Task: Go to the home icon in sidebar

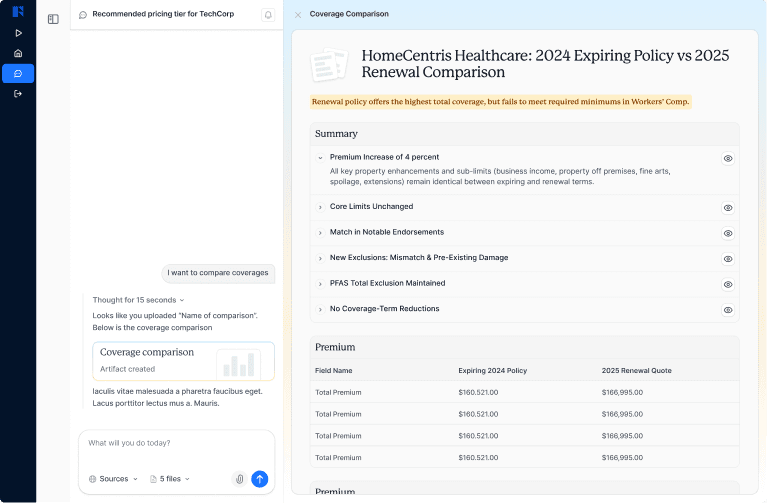Action: (18, 53)
